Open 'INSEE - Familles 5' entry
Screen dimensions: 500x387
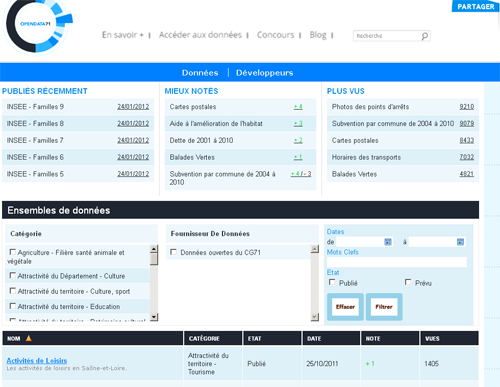click(x=35, y=174)
